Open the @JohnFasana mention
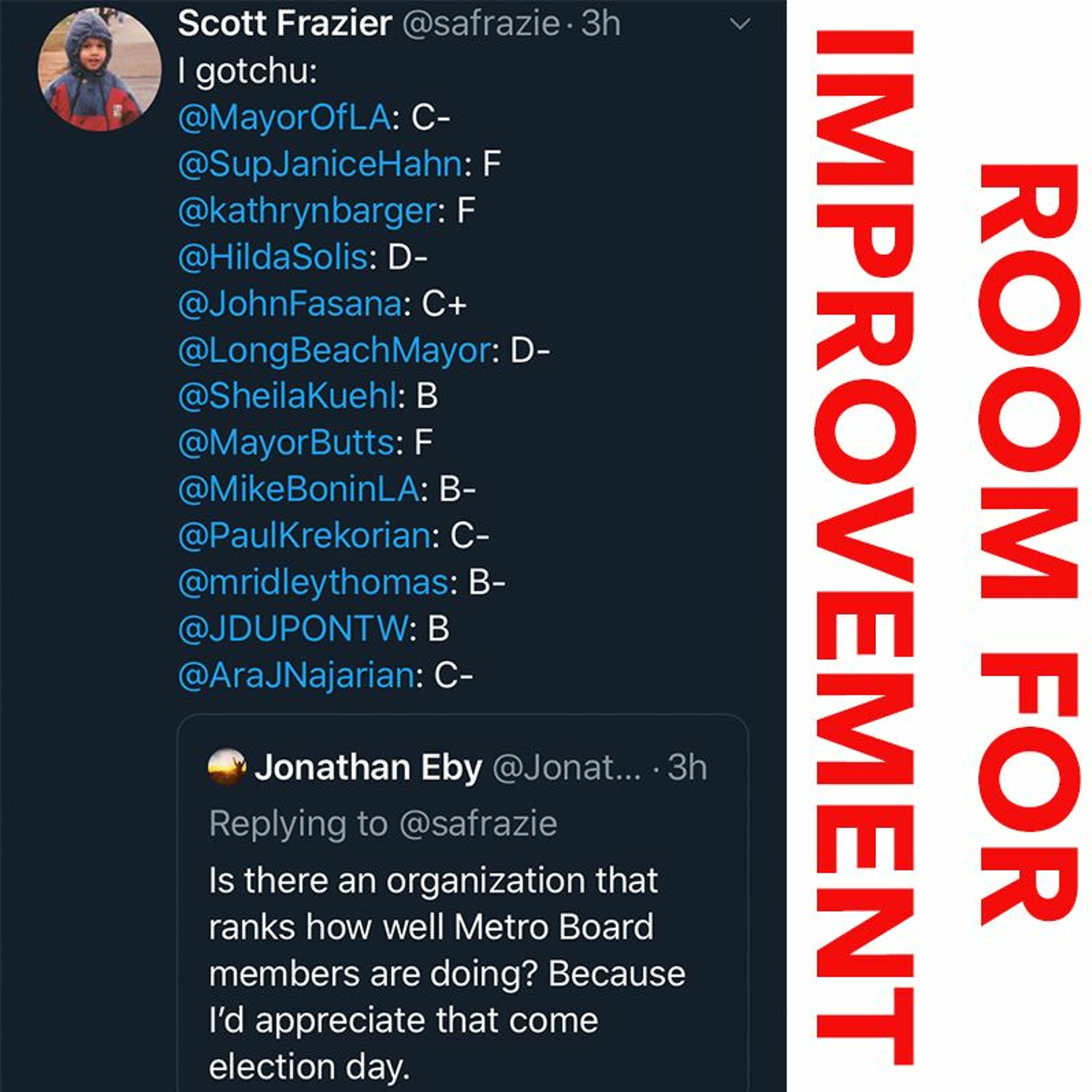Screen dimensions: 1092x1092 290,304
